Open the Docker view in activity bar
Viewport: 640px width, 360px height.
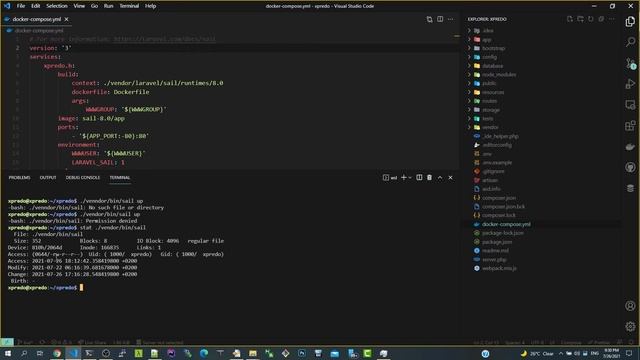630,146
